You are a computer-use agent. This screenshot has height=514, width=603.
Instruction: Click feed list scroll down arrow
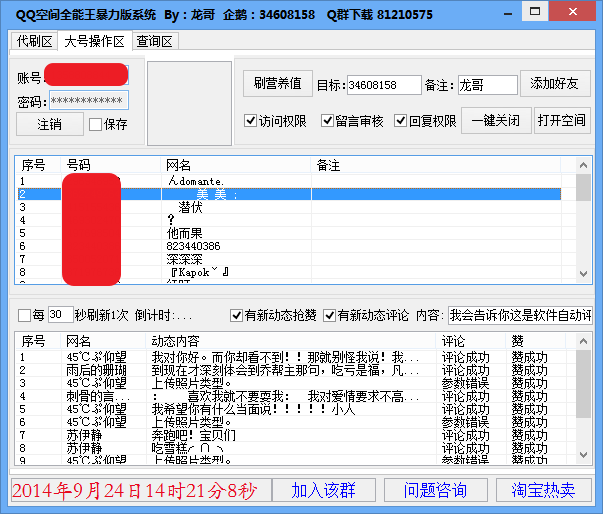[583, 455]
